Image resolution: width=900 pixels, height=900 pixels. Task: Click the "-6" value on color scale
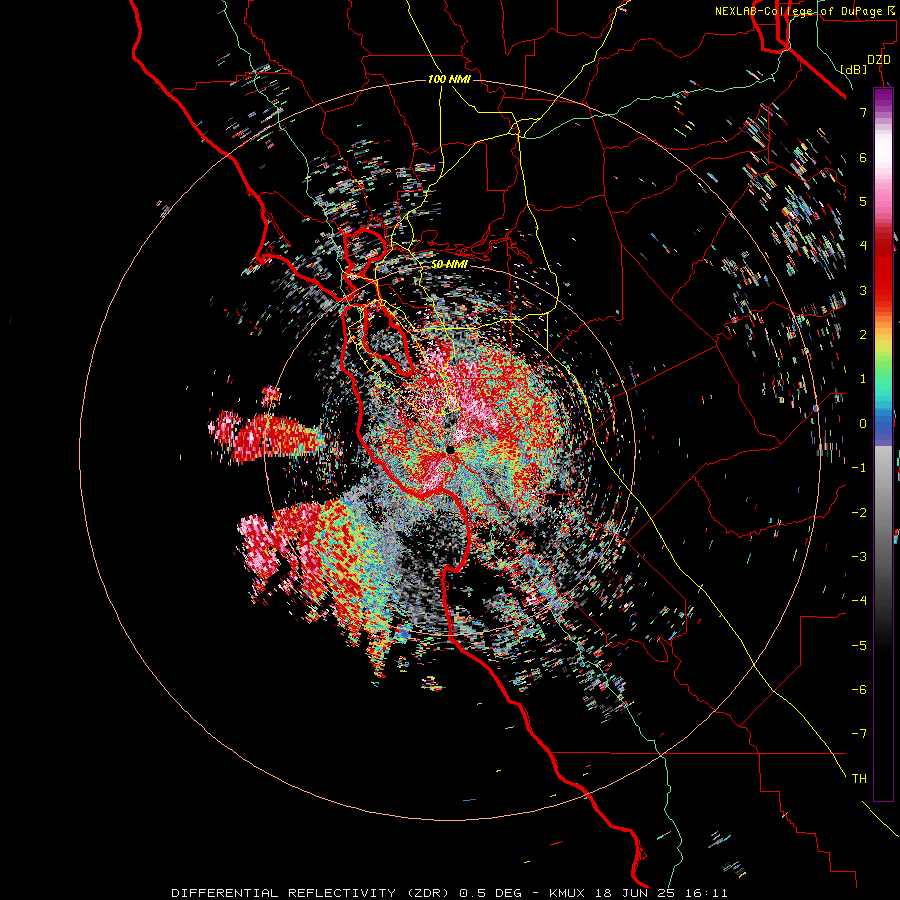859,690
